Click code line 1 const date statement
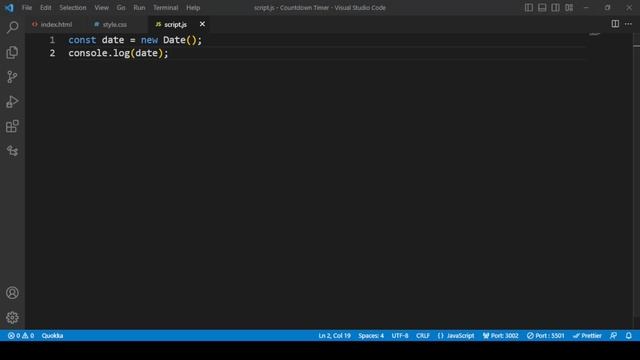 coord(135,40)
